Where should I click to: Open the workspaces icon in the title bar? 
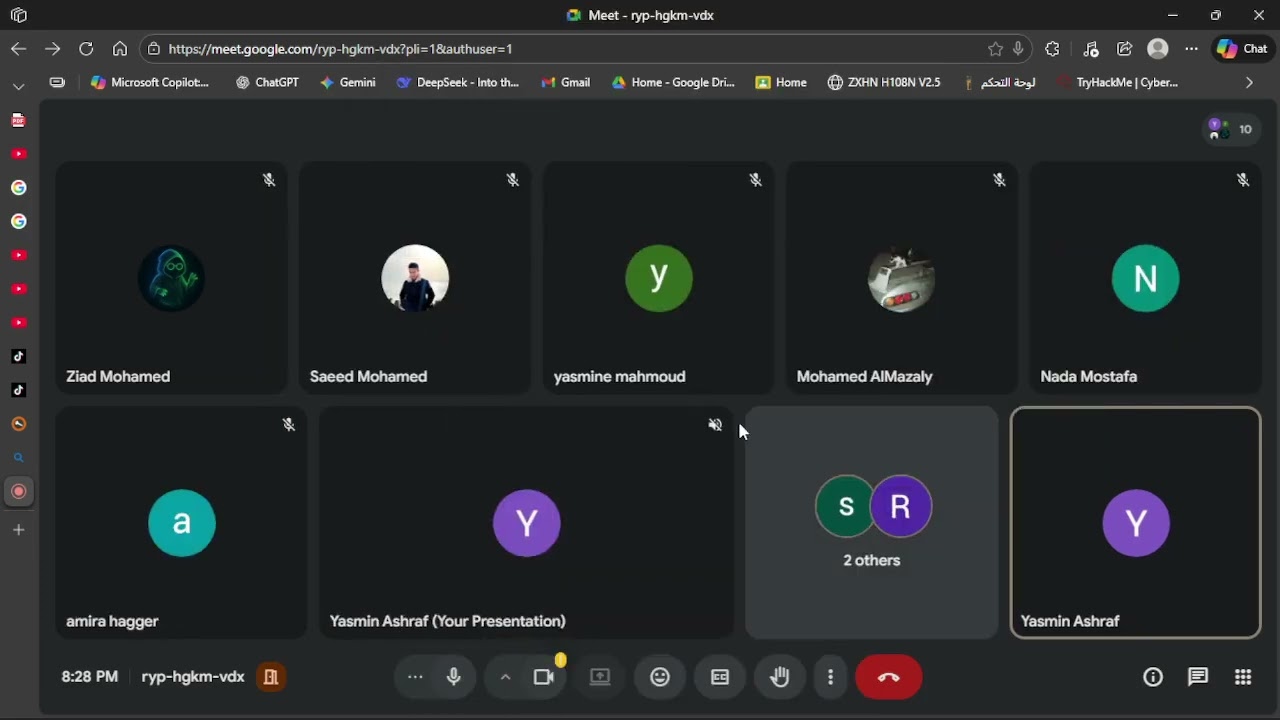tap(19, 15)
